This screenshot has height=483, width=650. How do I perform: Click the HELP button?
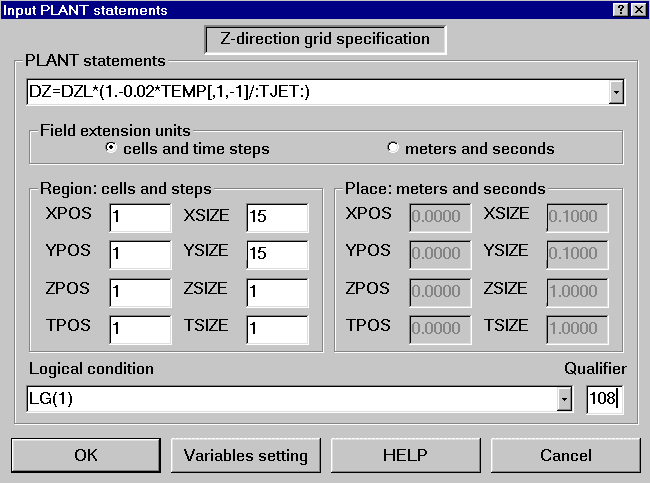tap(405, 455)
